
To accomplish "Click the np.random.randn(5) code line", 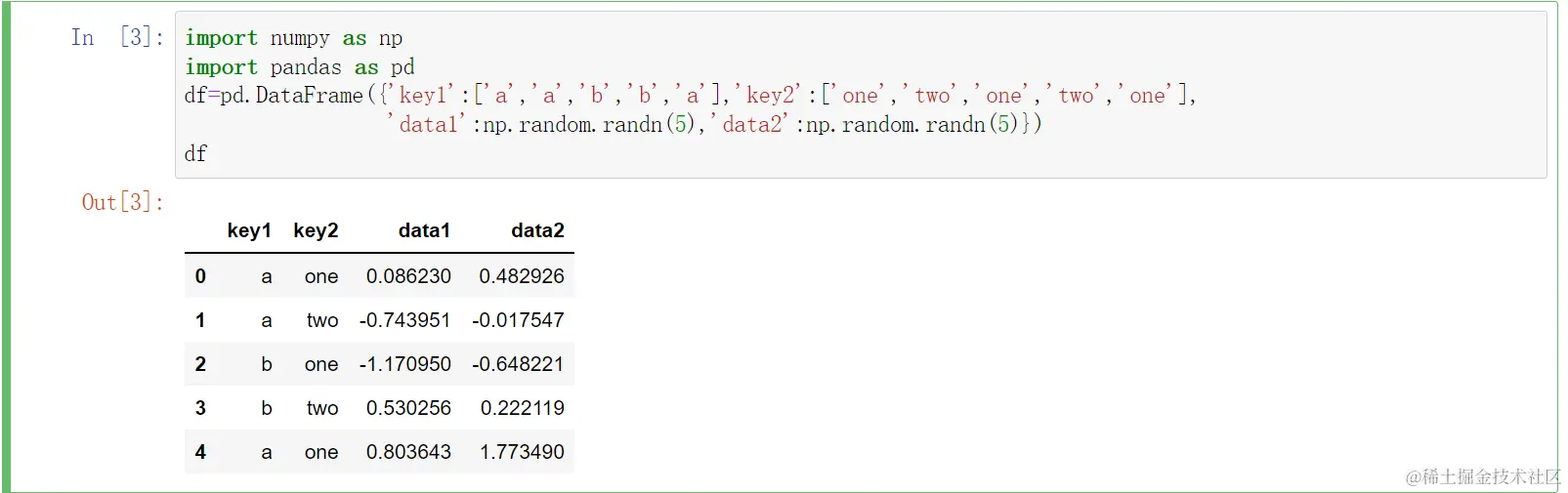I will [713, 125].
